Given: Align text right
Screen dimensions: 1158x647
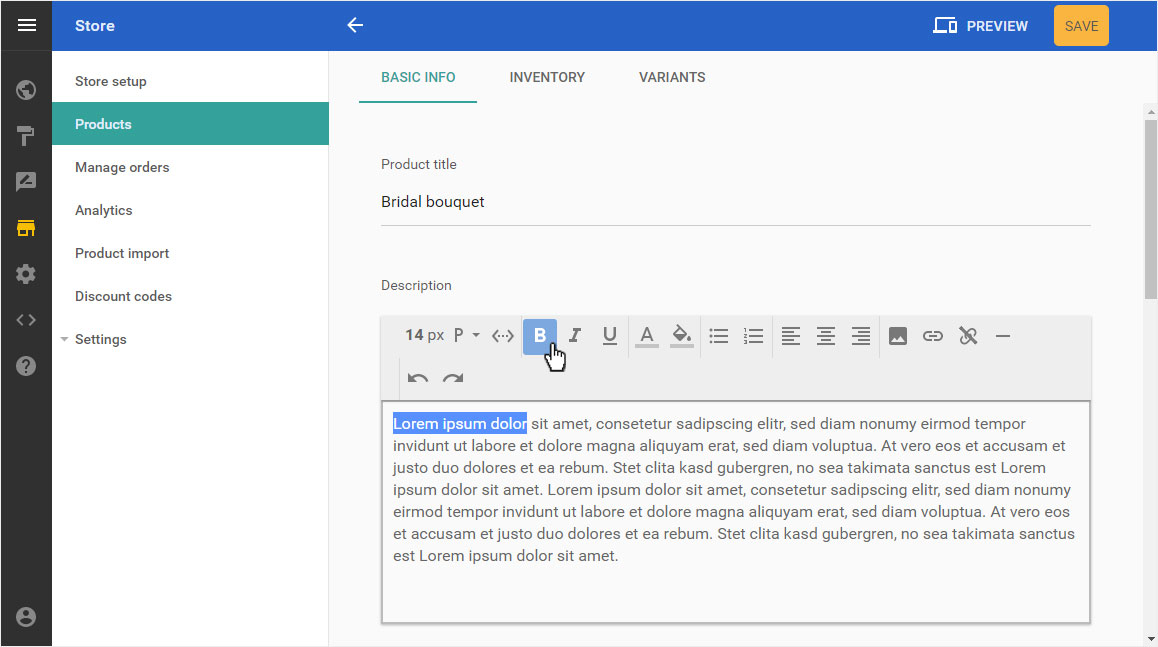Looking at the screenshot, I should 861,336.
